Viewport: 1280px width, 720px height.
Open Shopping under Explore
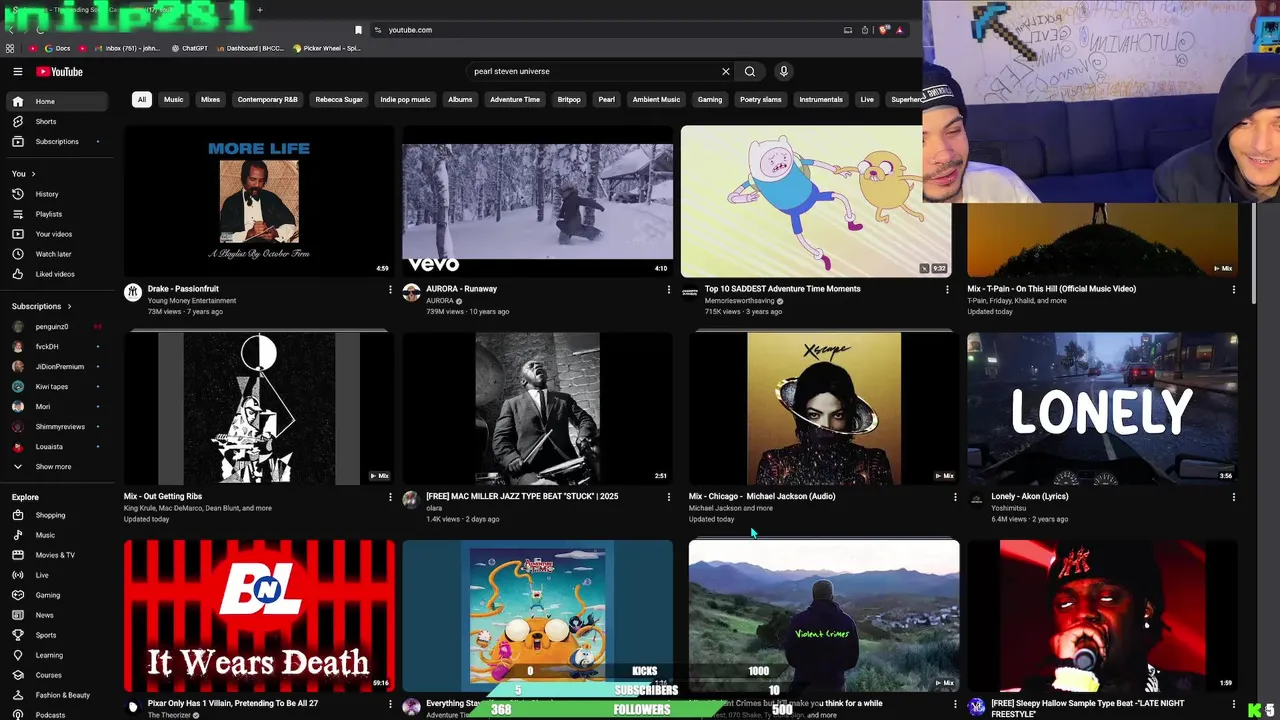coord(57,515)
